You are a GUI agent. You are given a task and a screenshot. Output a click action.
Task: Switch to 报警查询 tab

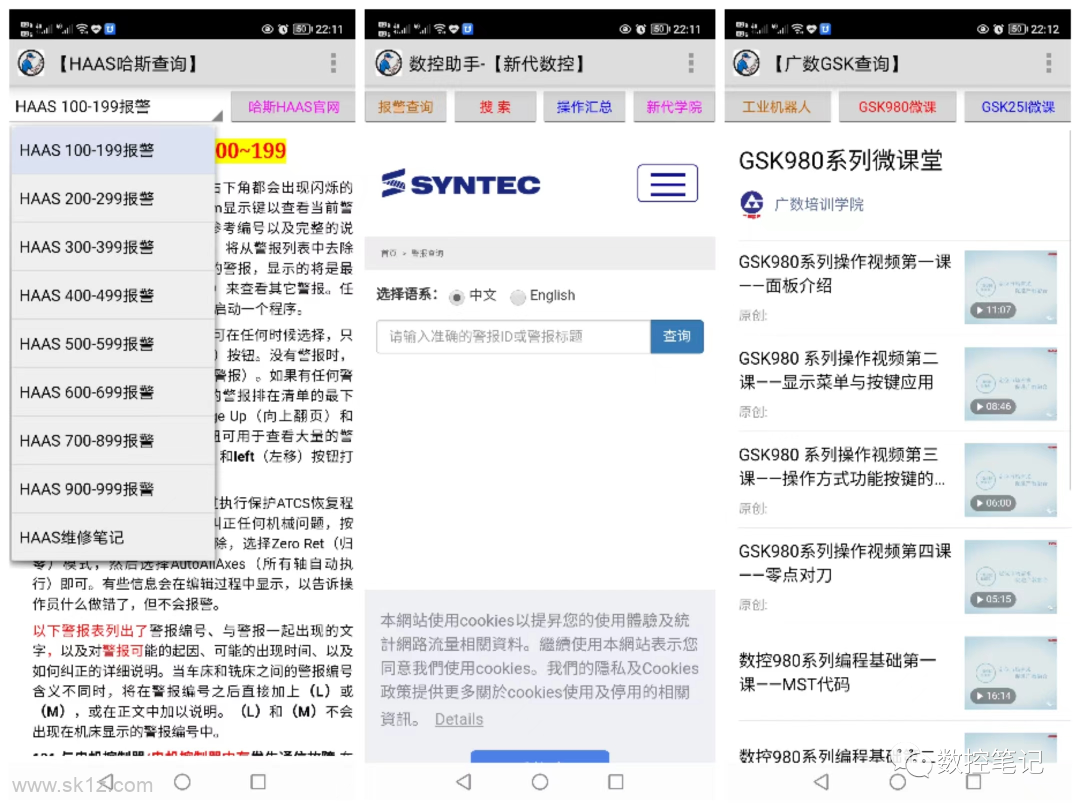[406, 107]
